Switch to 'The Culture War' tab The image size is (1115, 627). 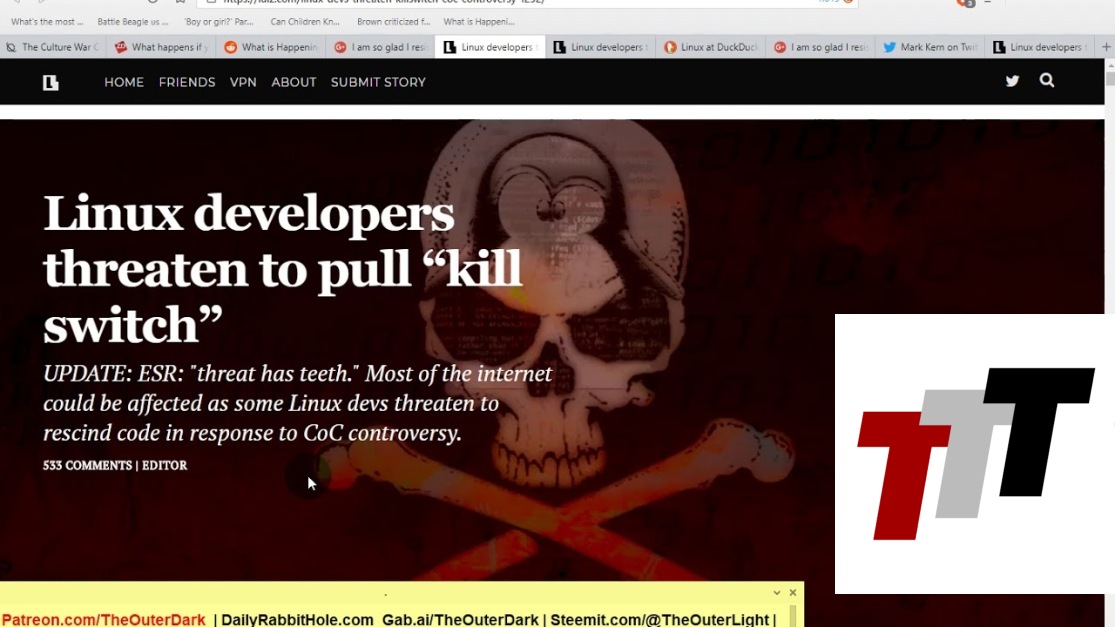[52, 47]
